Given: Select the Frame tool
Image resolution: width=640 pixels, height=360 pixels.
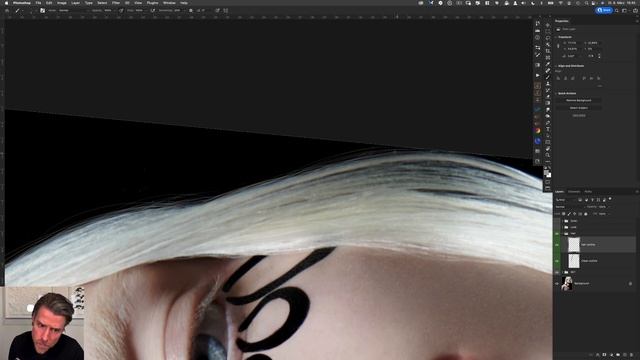Looking at the screenshot, I should tap(548, 58).
